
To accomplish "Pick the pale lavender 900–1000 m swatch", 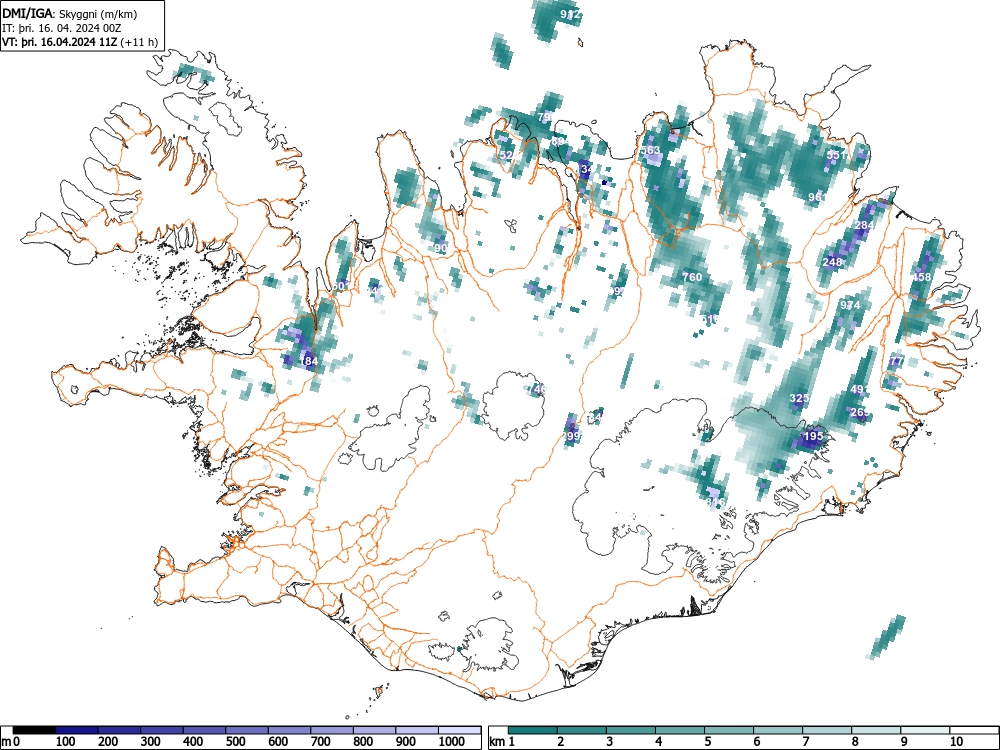I will 417,730.
